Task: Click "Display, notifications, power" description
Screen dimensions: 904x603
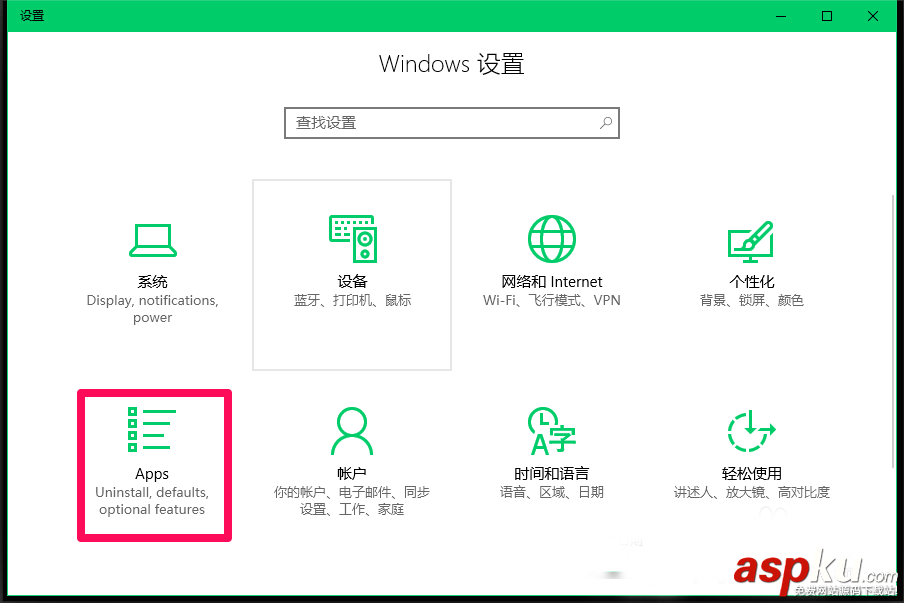Action: tap(153, 309)
